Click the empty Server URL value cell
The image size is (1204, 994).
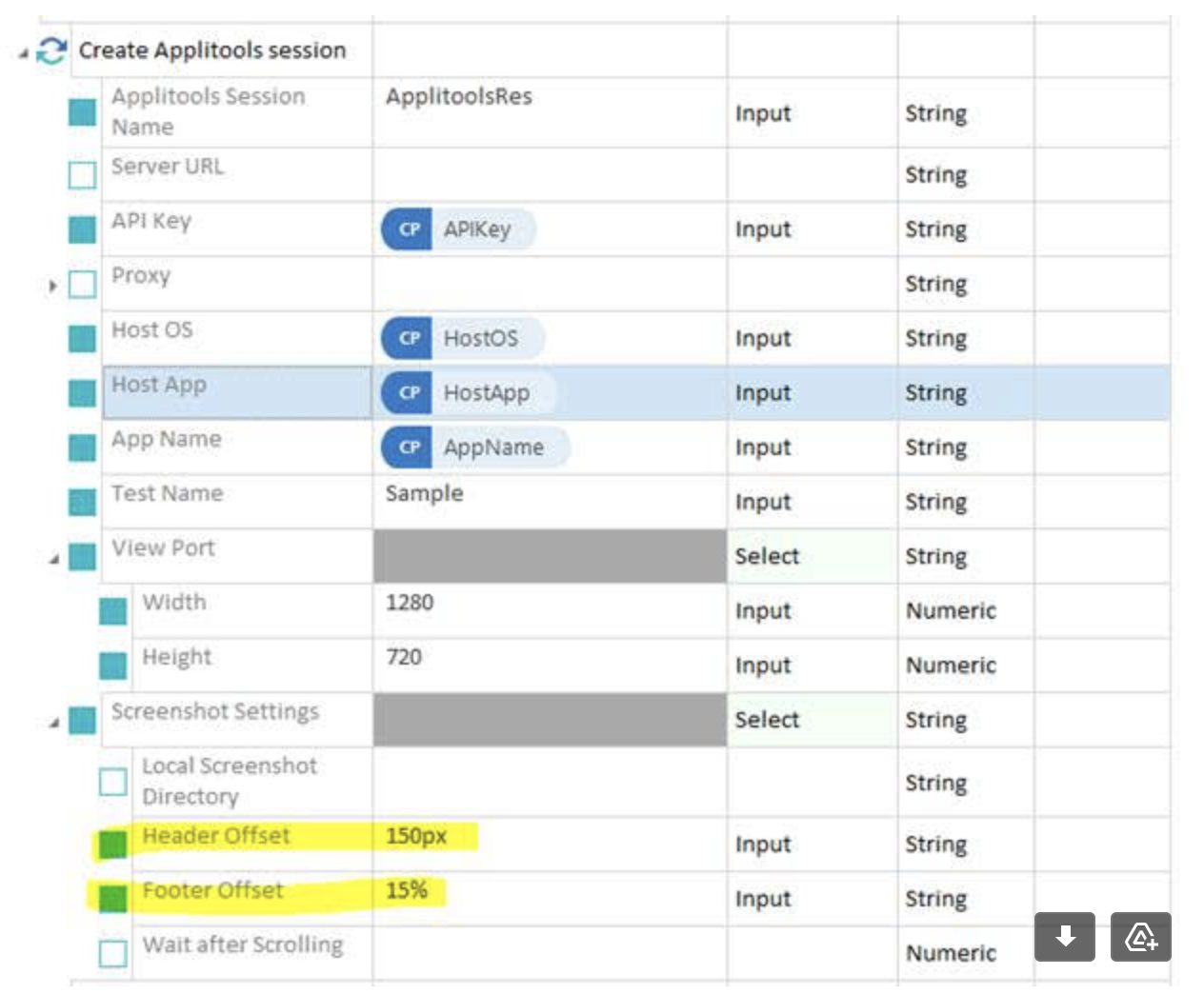click(x=550, y=174)
